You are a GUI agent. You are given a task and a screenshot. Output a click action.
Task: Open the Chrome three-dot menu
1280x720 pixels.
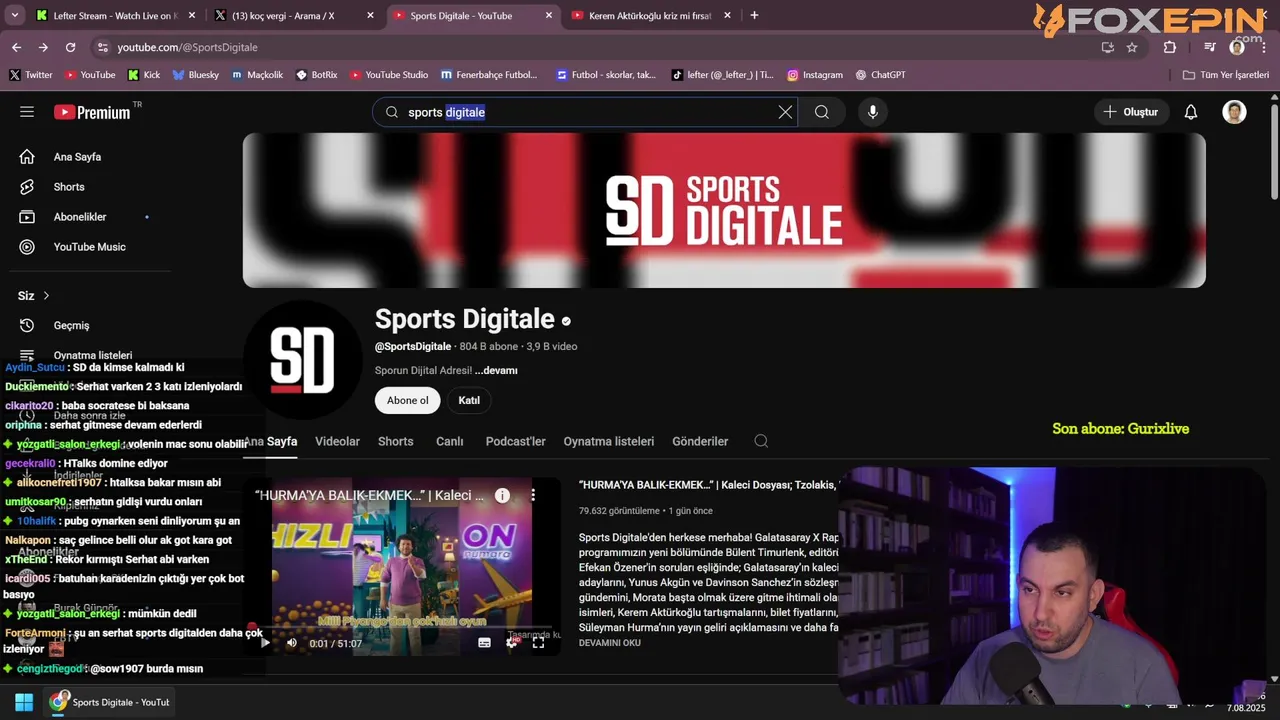point(1265,47)
